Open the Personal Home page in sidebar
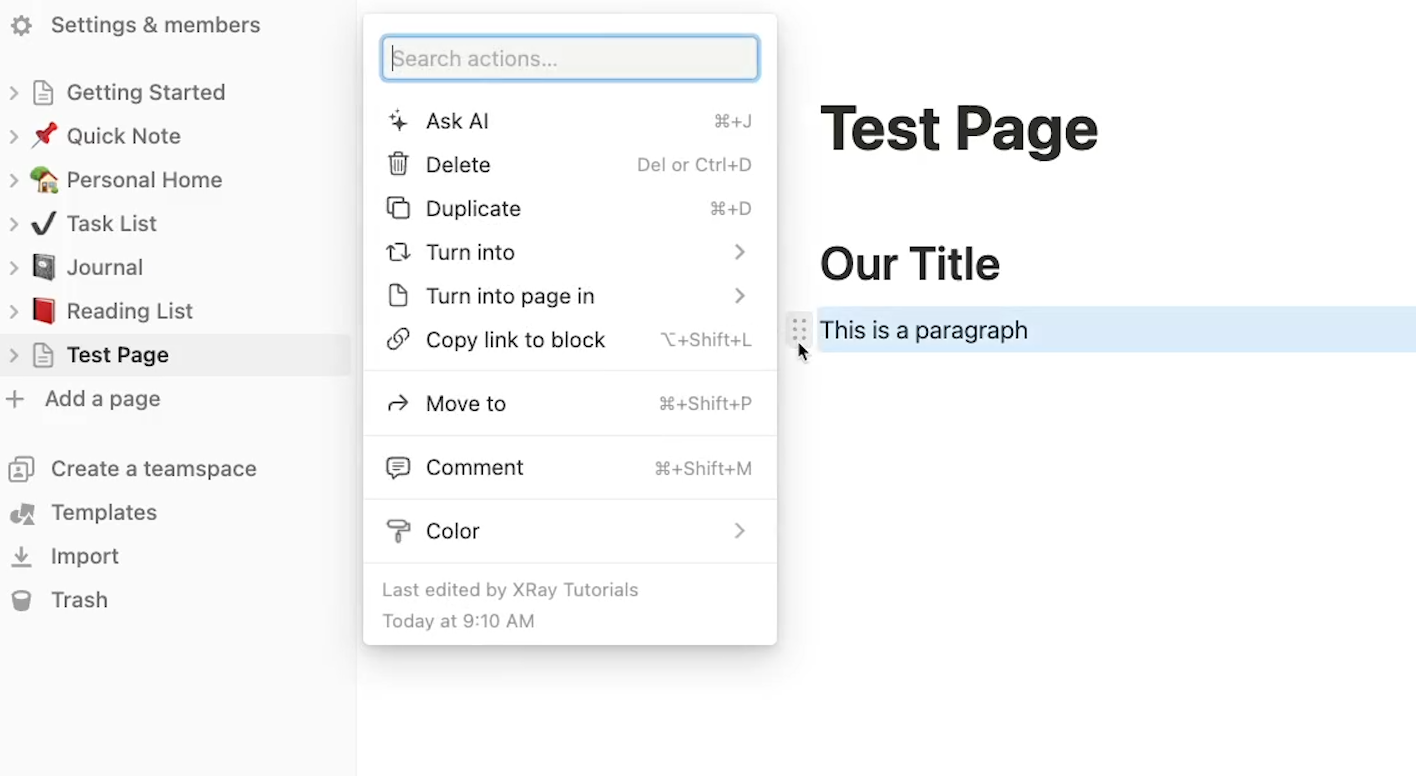 pyautogui.click(x=145, y=180)
